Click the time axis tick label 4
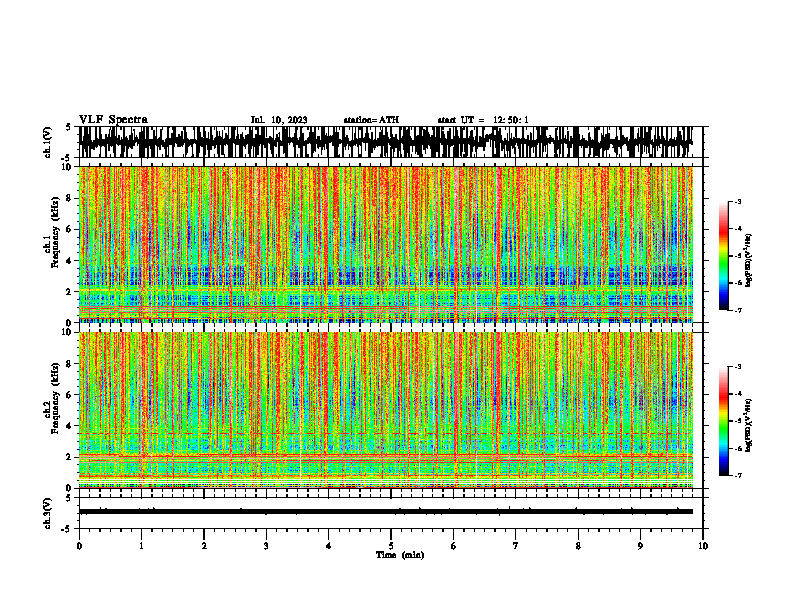This screenshot has width=792, height=612. pyautogui.click(x=328, y=546)
